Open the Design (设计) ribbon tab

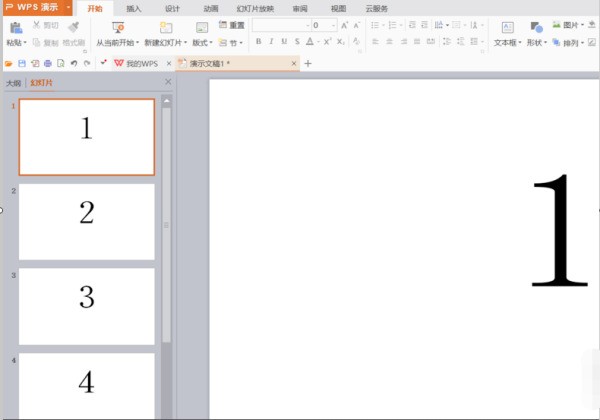click(x=172, y=8)
